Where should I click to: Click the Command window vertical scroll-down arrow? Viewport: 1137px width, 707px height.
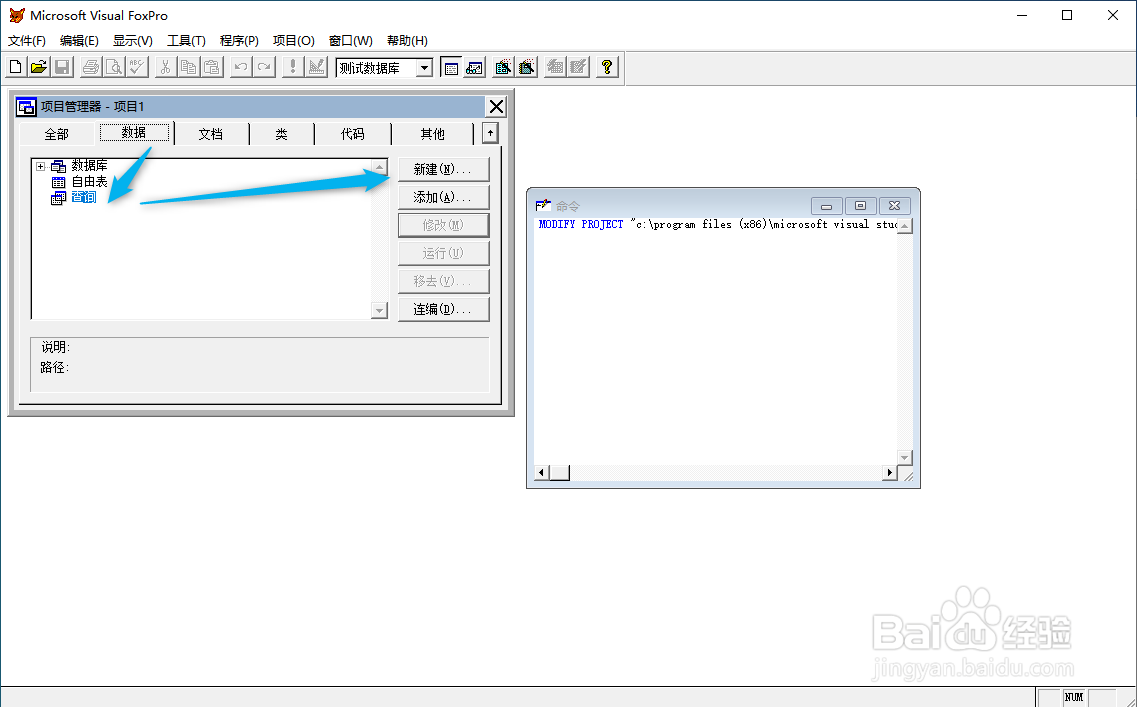[904, 458]
